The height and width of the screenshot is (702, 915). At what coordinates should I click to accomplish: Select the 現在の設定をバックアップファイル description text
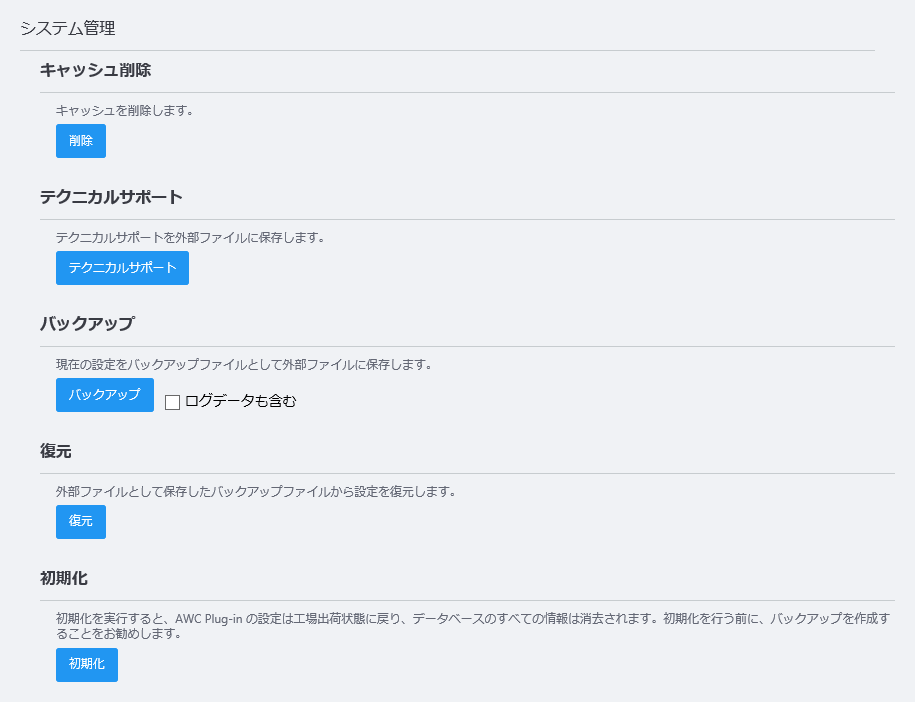click(244, 365)
